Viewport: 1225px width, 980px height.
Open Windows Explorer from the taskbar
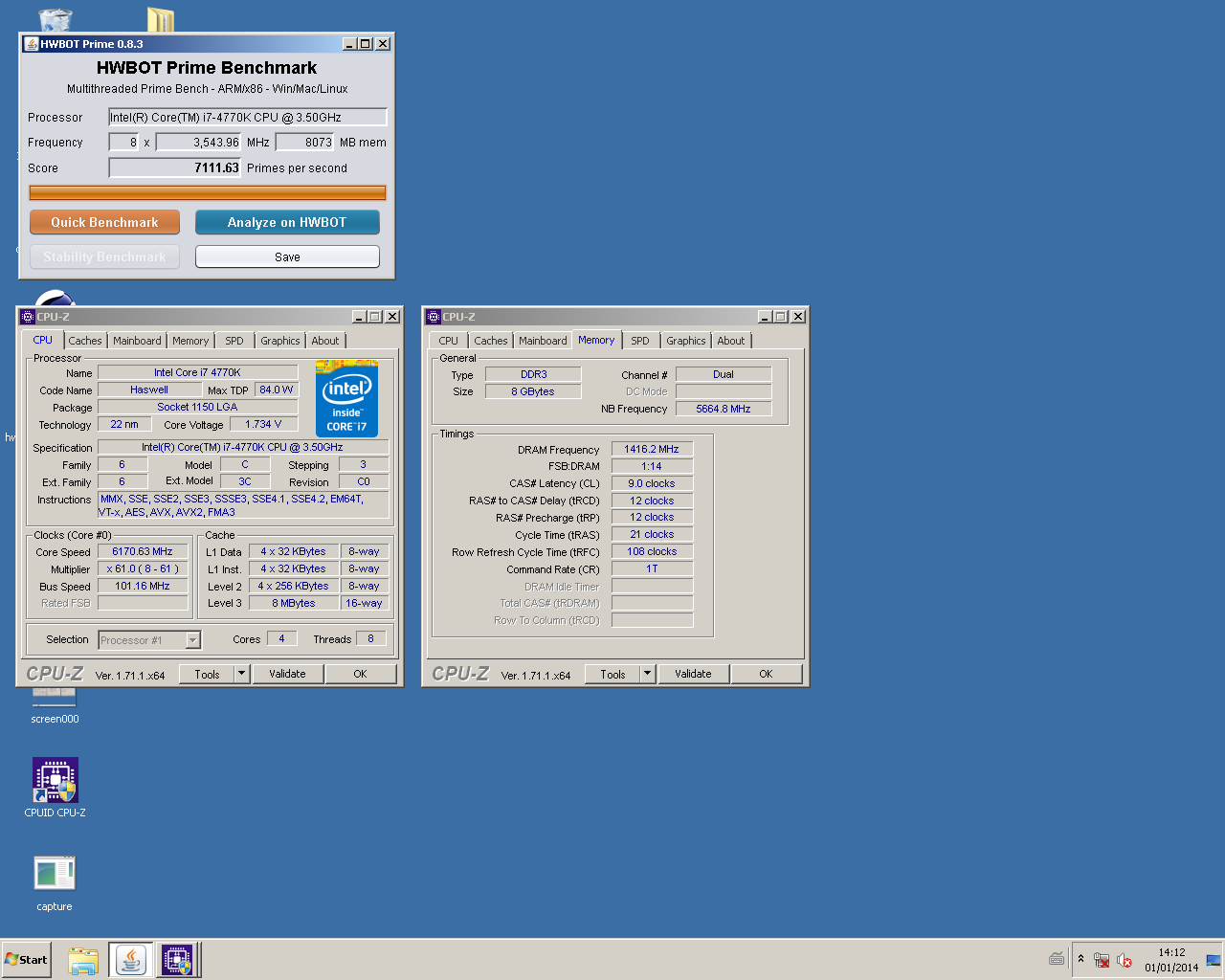tap(83, 960)
